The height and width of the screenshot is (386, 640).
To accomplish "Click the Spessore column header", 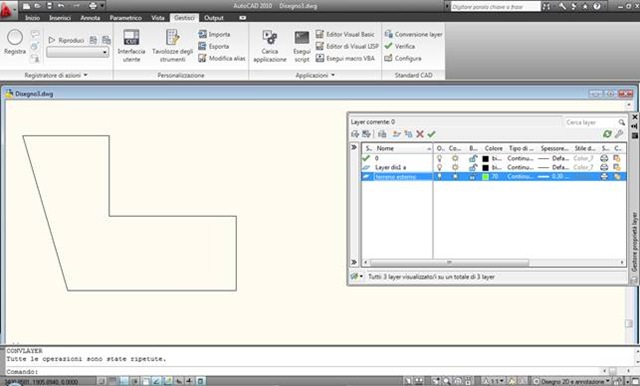I will click(554, 148).
